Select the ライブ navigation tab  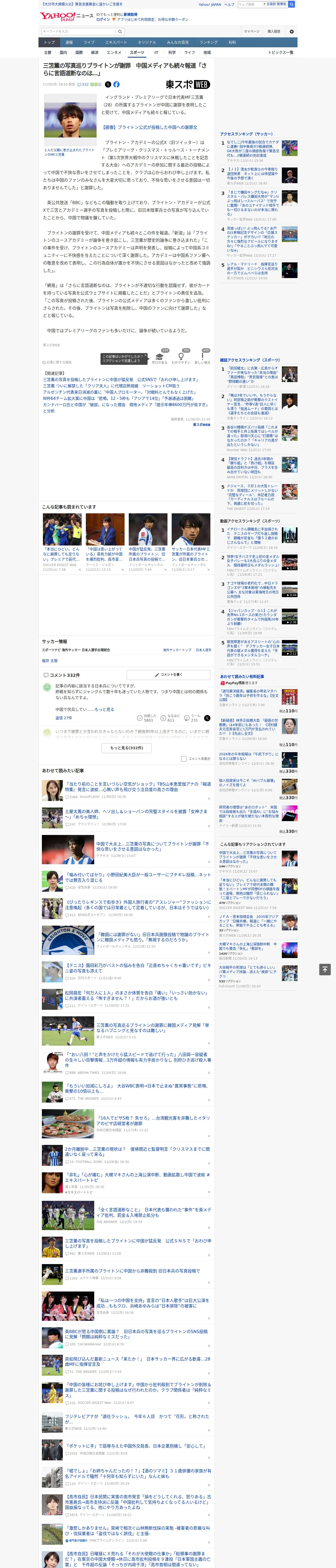pos(89,43)
